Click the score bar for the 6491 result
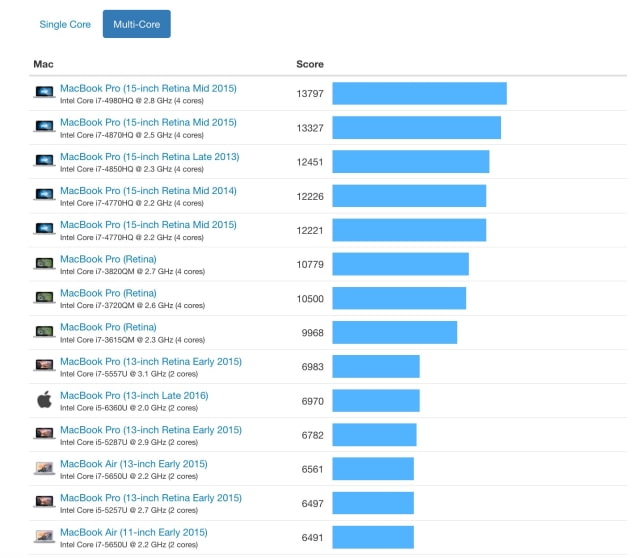Screen dimensions: 640x558 click(x=372, y=537)
